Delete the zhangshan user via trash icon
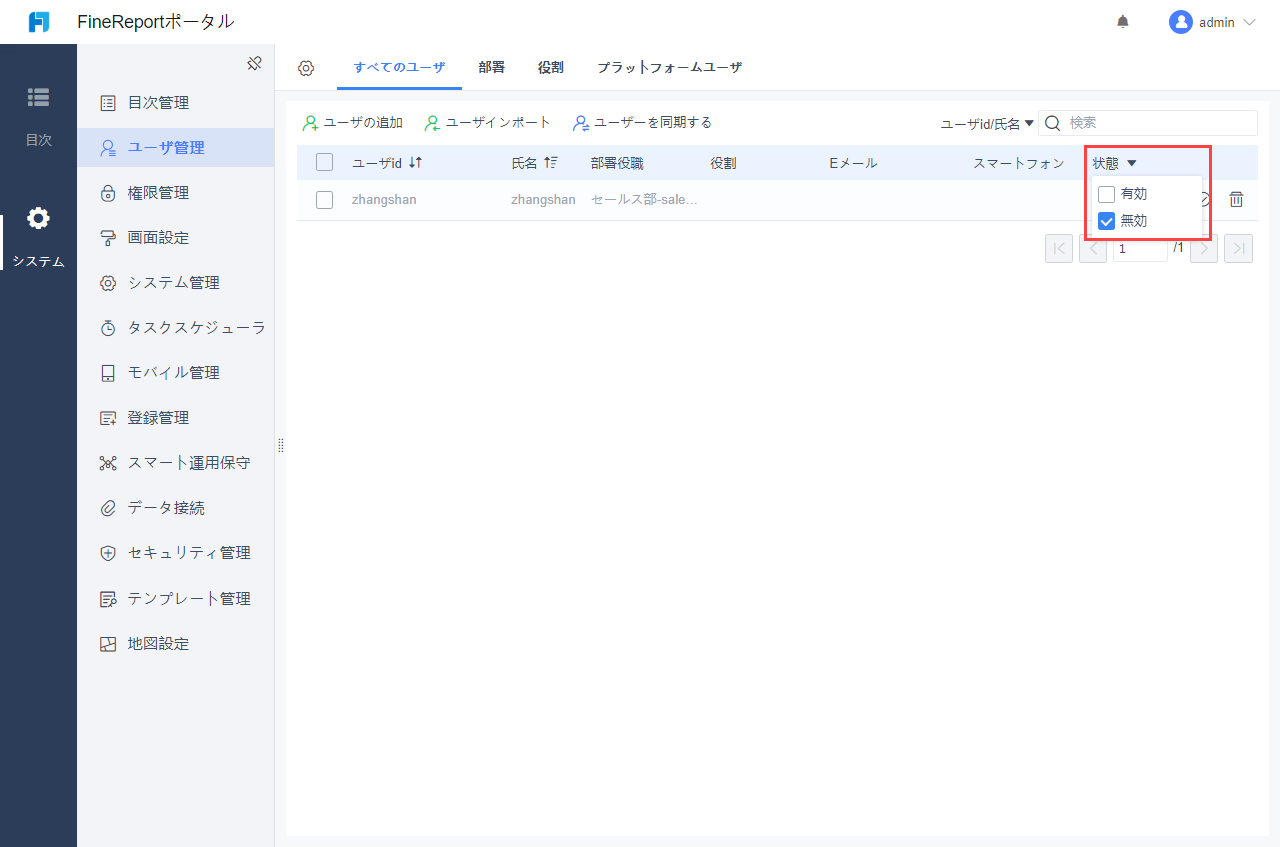1280x847 pixels. 1236,199
